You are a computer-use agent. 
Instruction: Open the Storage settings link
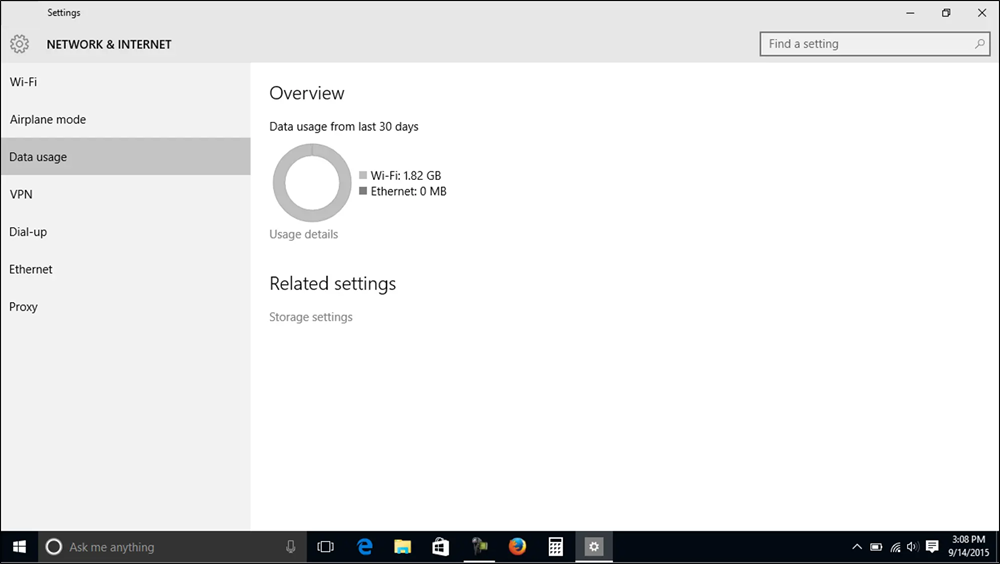311,317
